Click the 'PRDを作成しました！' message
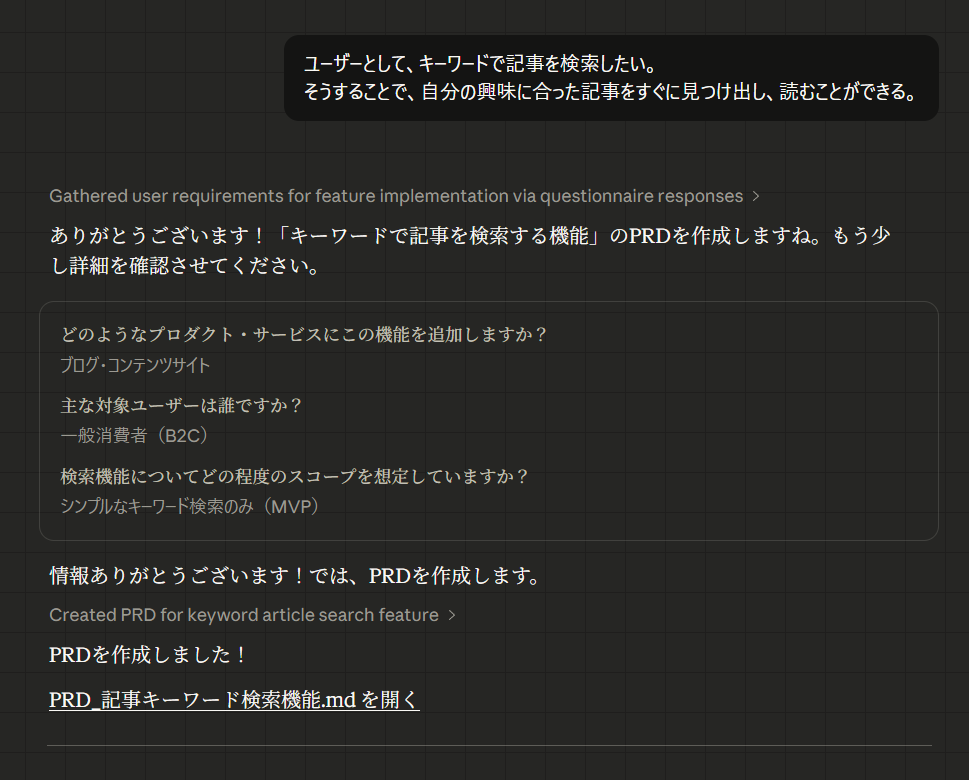This screenshot has height=780, width=969. pos(146,654)
